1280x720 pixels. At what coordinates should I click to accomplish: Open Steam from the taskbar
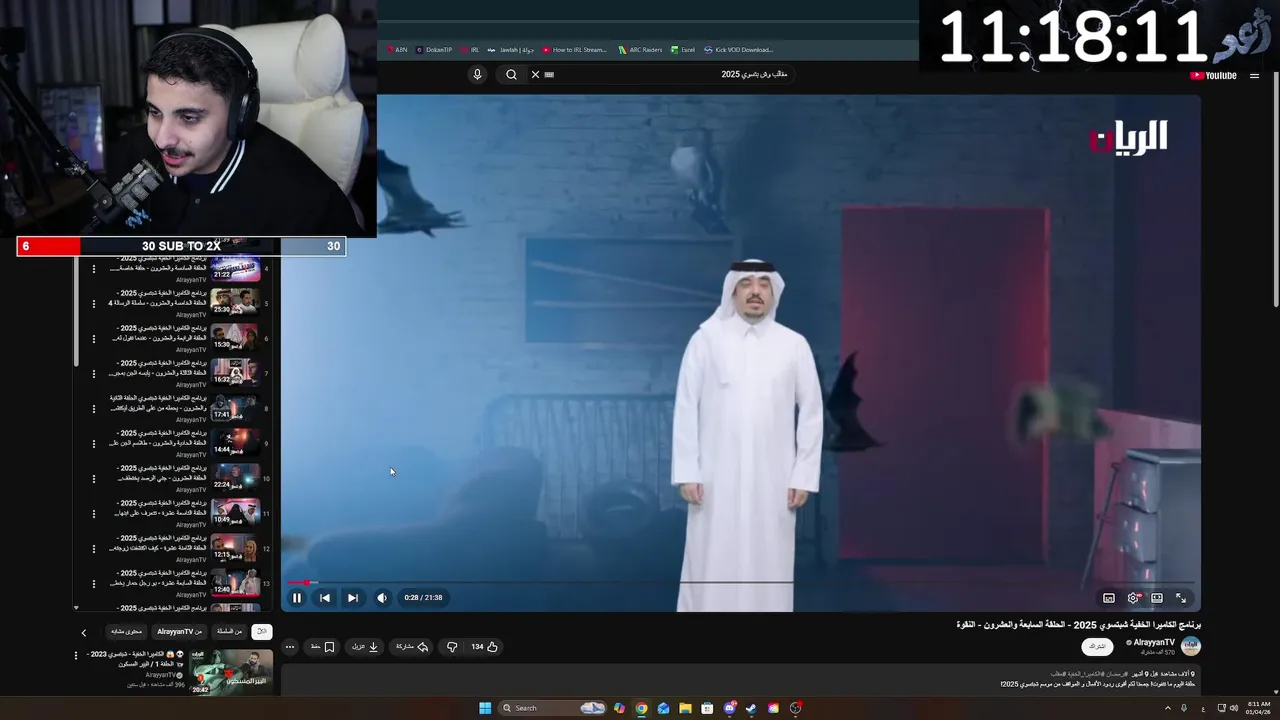click(751, 708)
